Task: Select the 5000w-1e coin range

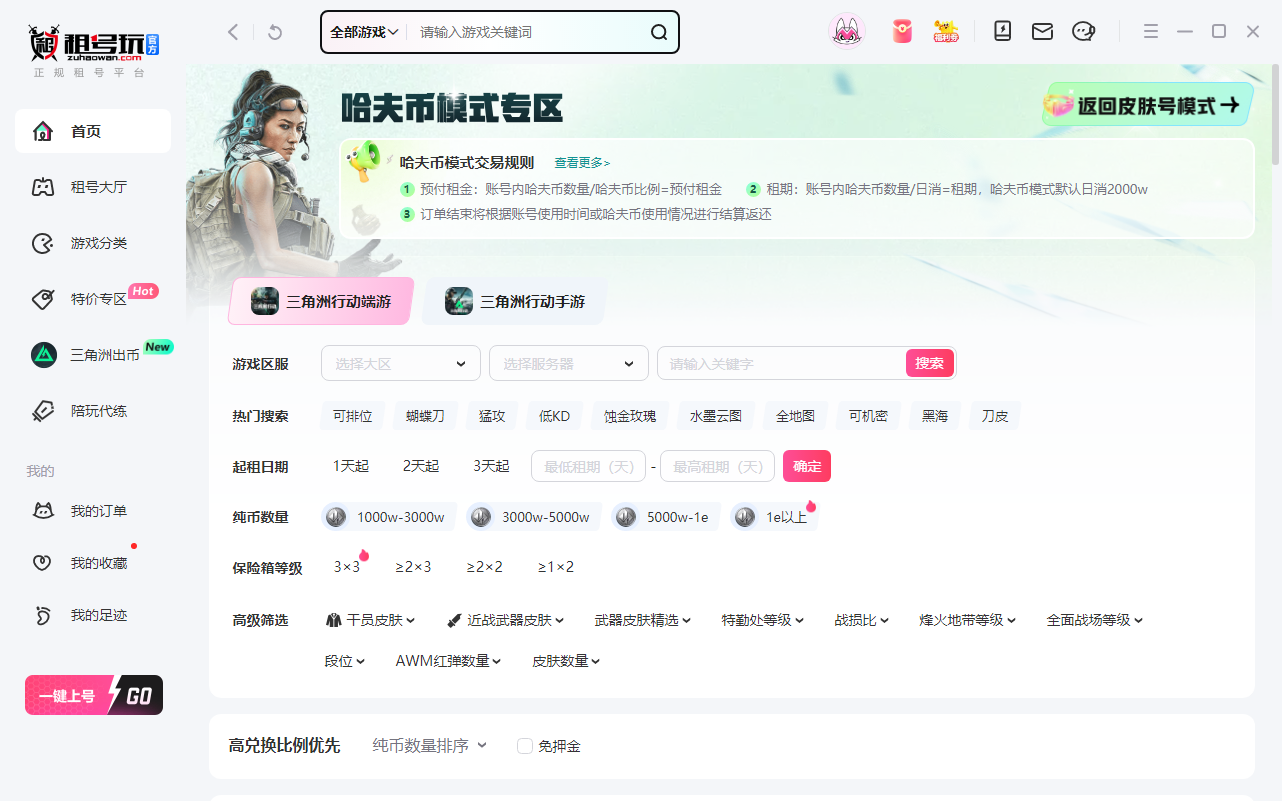Action: click(x=666, y=517)
